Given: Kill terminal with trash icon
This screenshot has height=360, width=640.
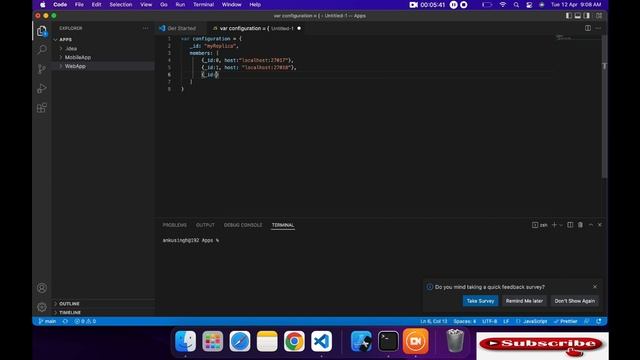Looking at the screenshot, I should point(580,225).
